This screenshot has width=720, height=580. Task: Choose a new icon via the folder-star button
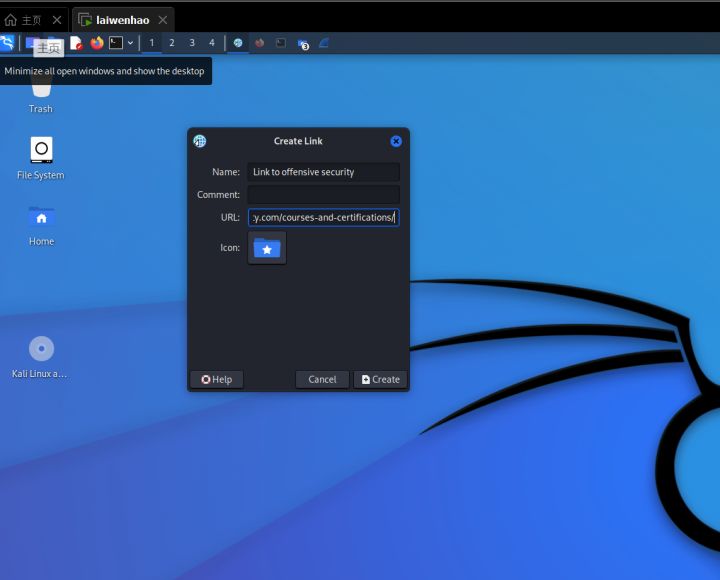(267, 248)
